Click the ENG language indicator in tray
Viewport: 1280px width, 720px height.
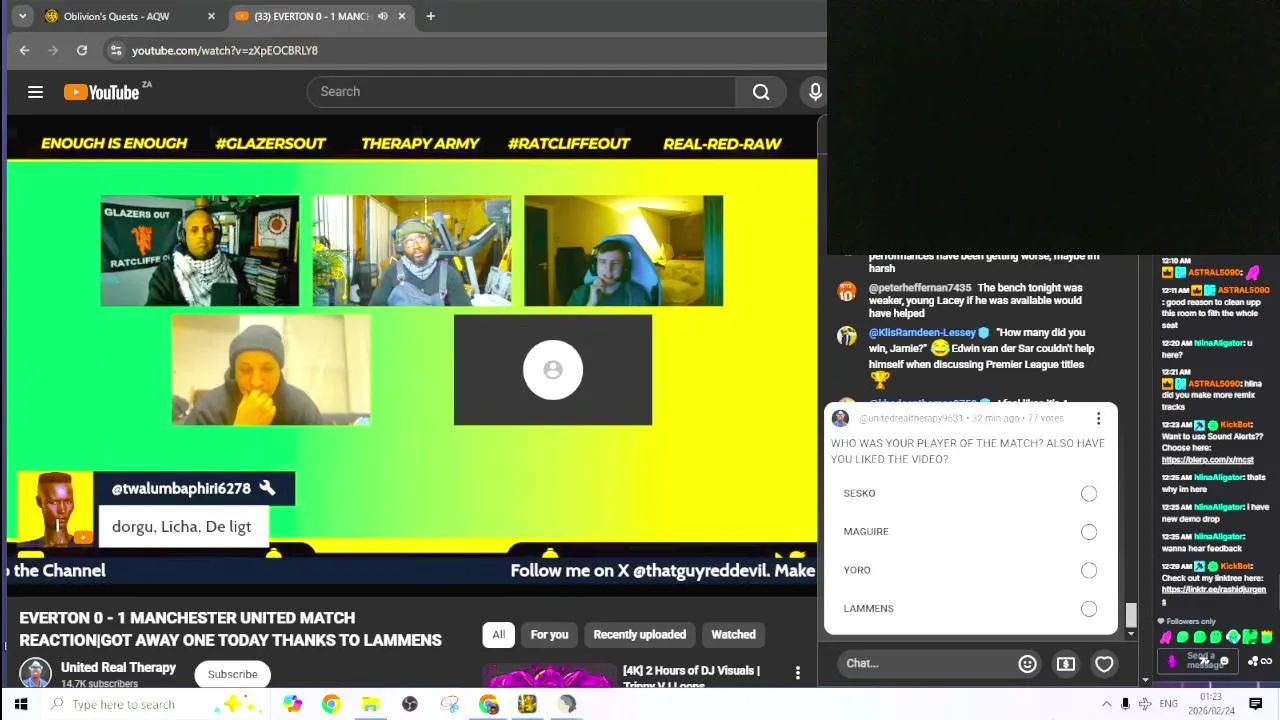[x=1168, y=704]
